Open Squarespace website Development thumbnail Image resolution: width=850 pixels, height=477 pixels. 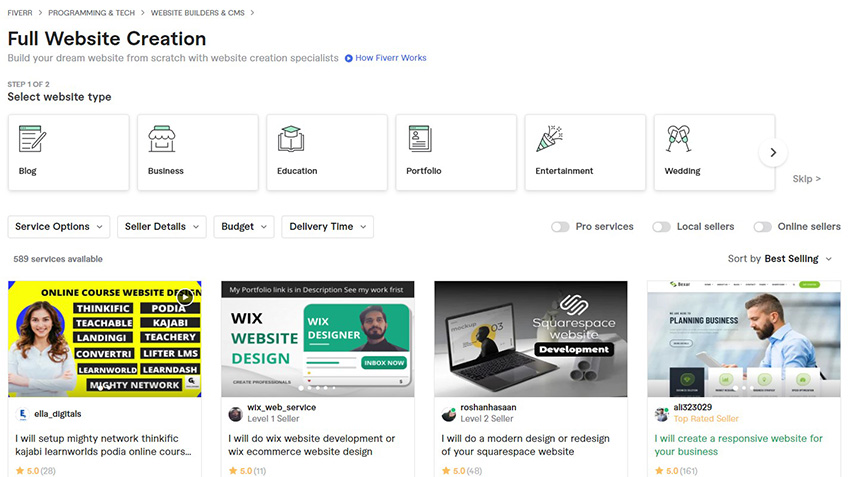coord(531,339)
